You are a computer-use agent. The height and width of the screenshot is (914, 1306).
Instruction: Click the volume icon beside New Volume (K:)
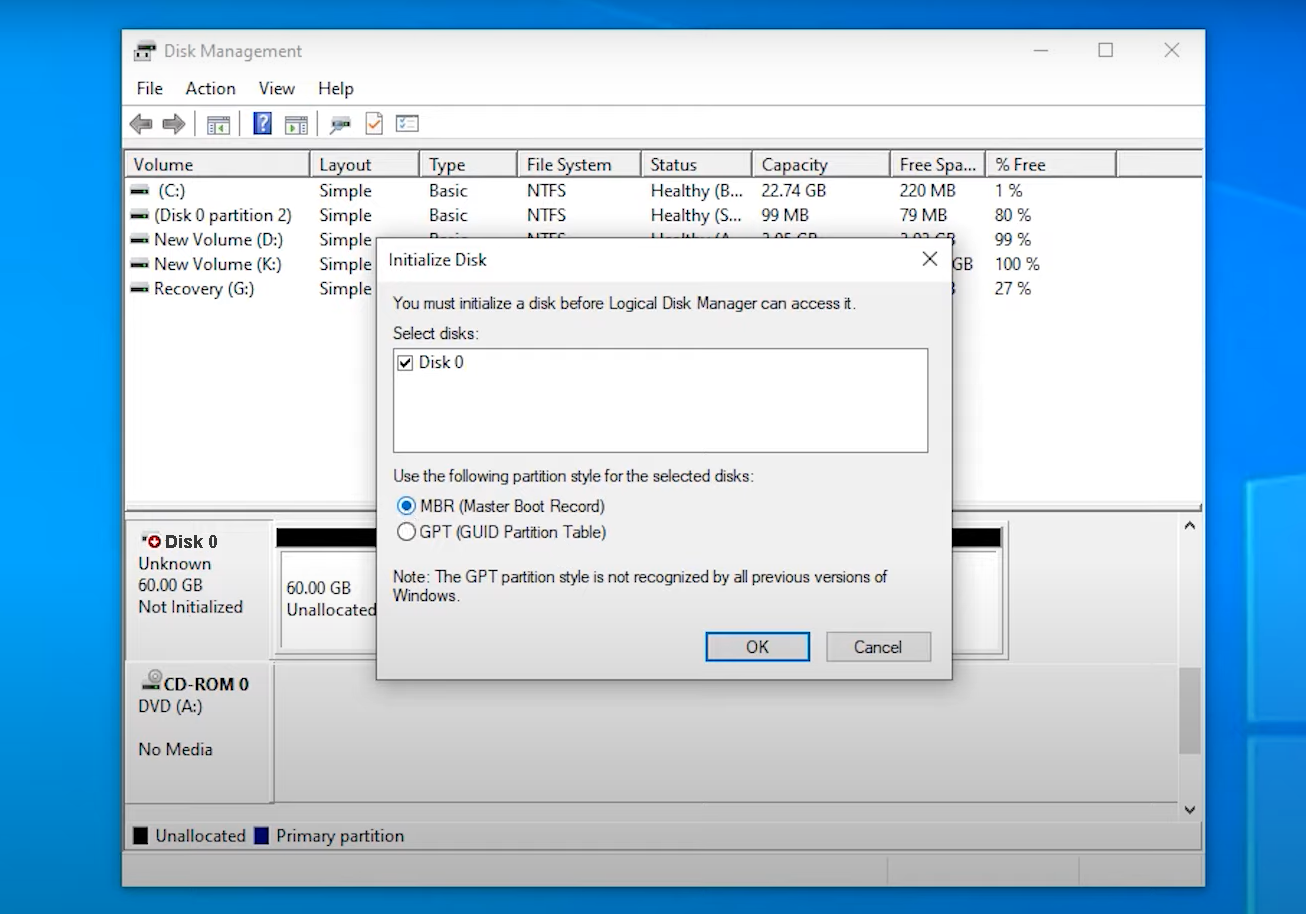(139, 264)
